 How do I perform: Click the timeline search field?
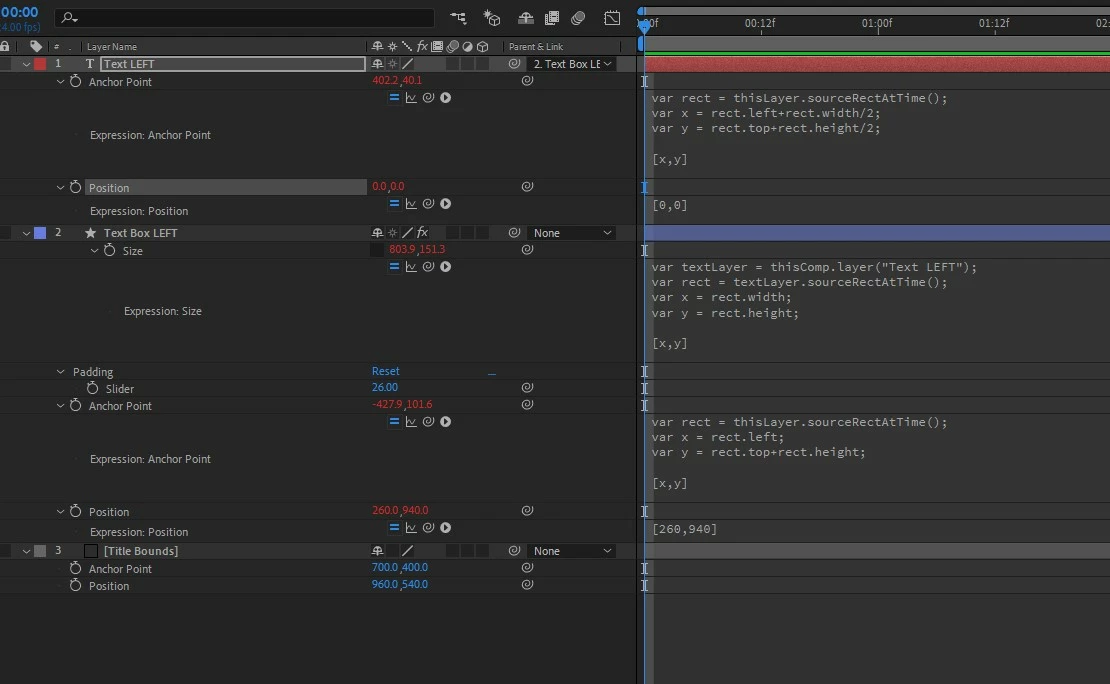(244, 18)
